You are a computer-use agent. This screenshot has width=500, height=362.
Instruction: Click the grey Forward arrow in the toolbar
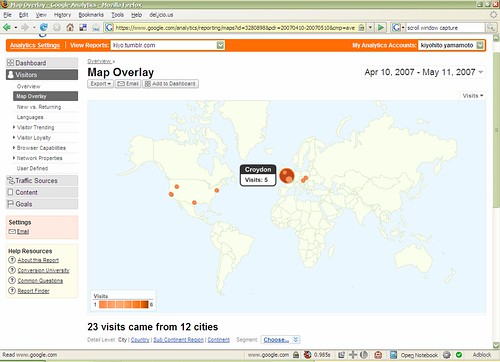(x=25, y=27)
